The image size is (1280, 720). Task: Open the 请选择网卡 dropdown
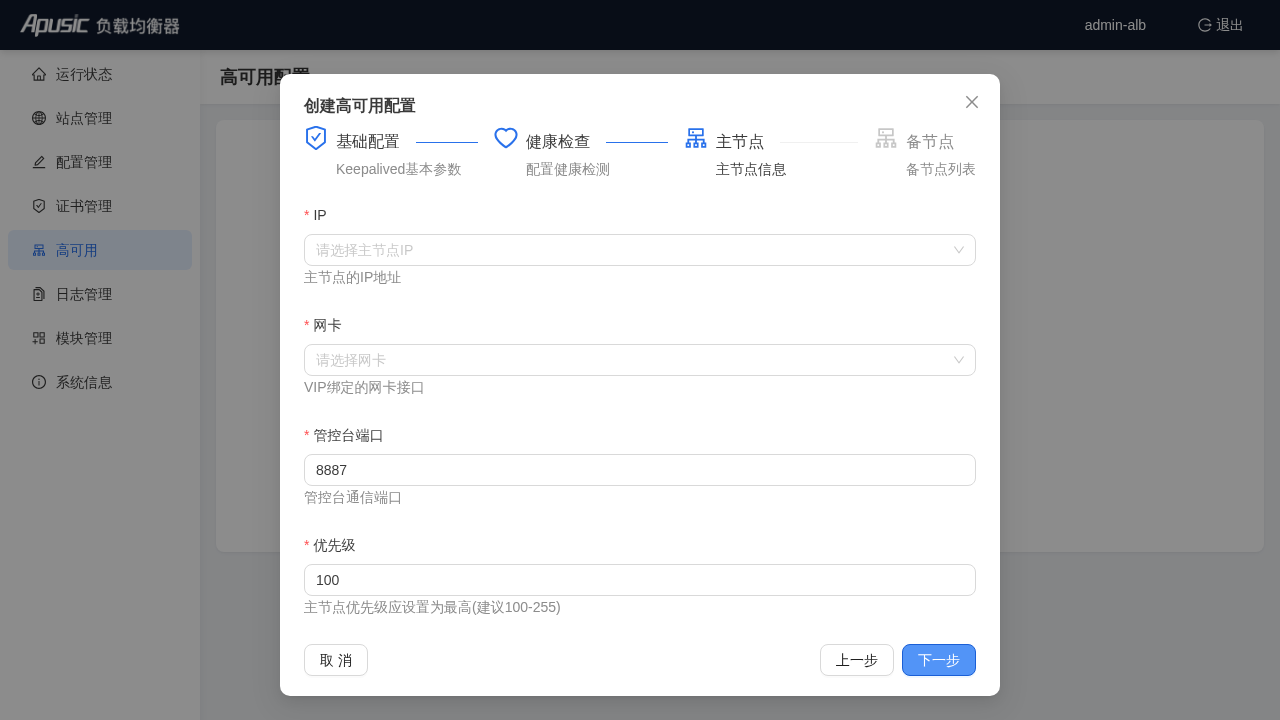point(640,360)
